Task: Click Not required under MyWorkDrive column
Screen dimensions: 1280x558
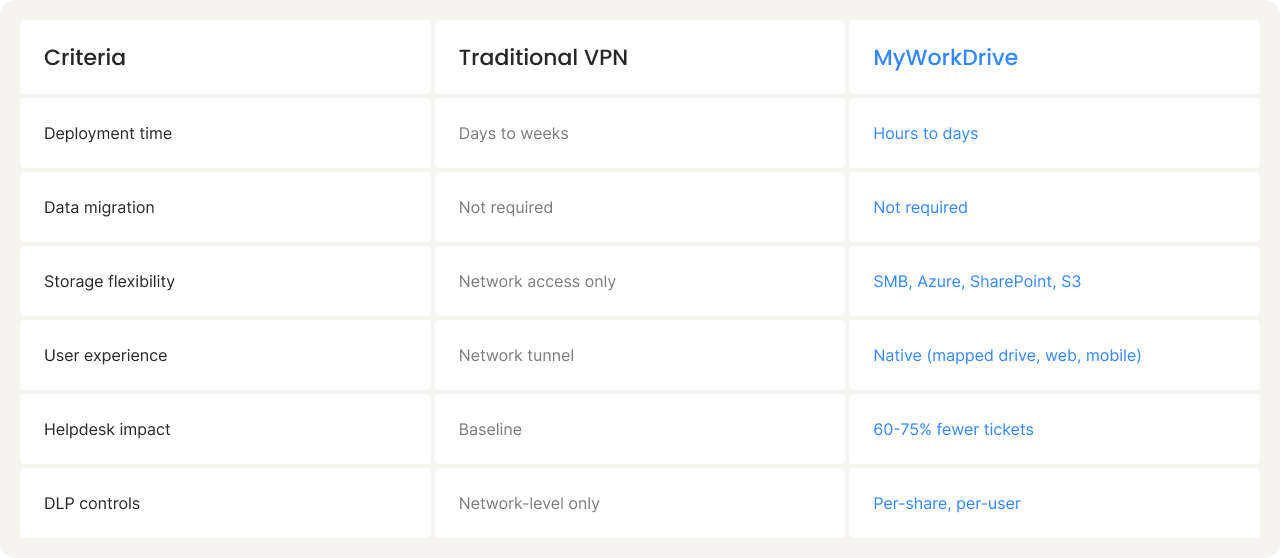Action: coord(920,208)
